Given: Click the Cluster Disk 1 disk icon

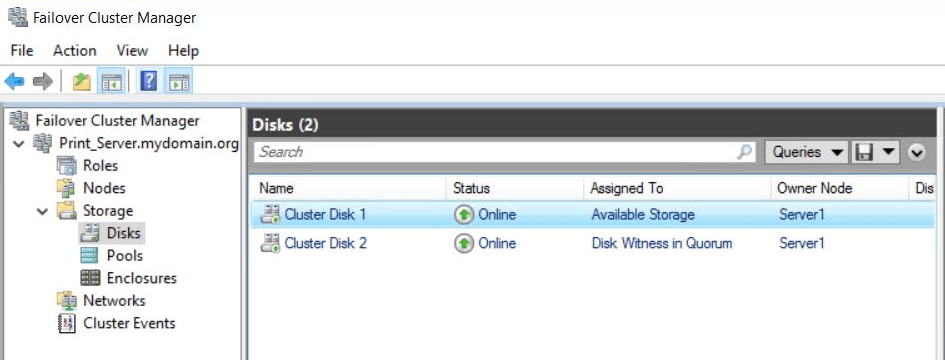Looking at the screenshot, I should click(270, 215).
